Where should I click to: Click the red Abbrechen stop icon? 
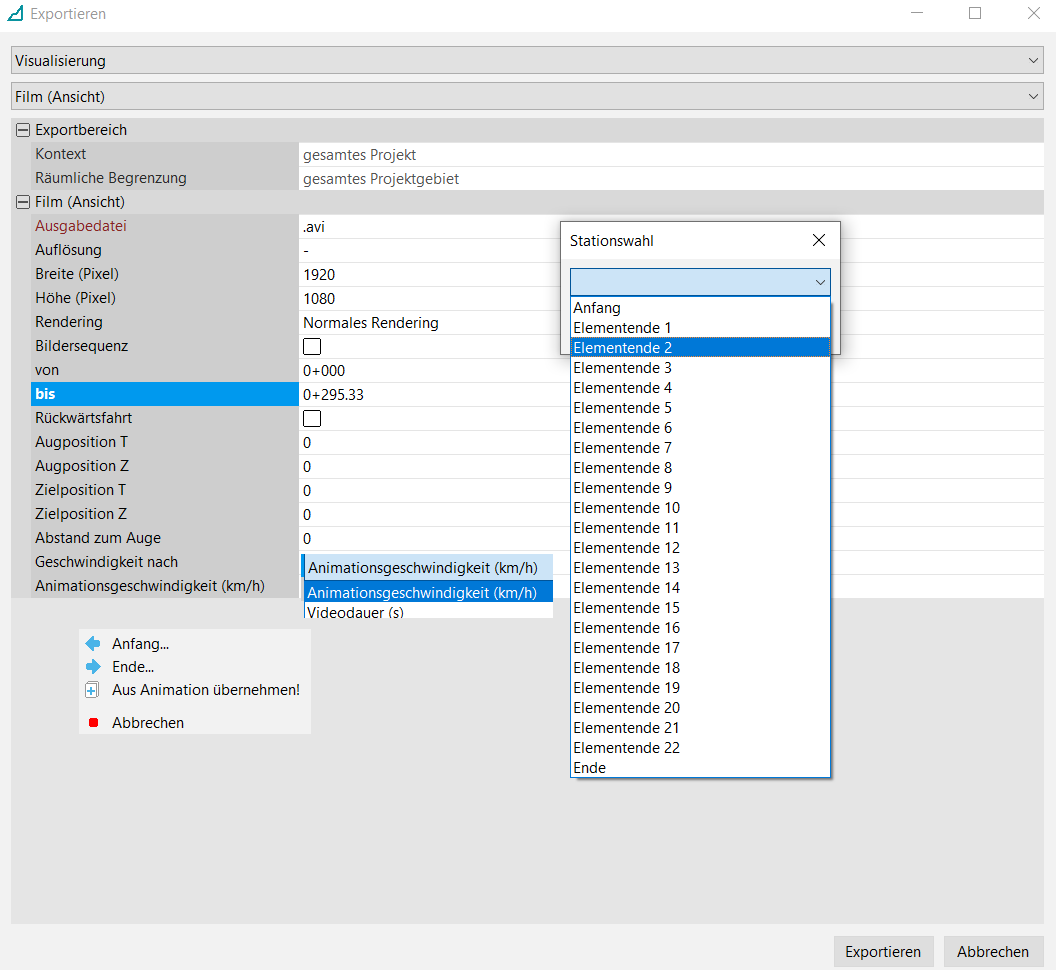coord(94,723)
